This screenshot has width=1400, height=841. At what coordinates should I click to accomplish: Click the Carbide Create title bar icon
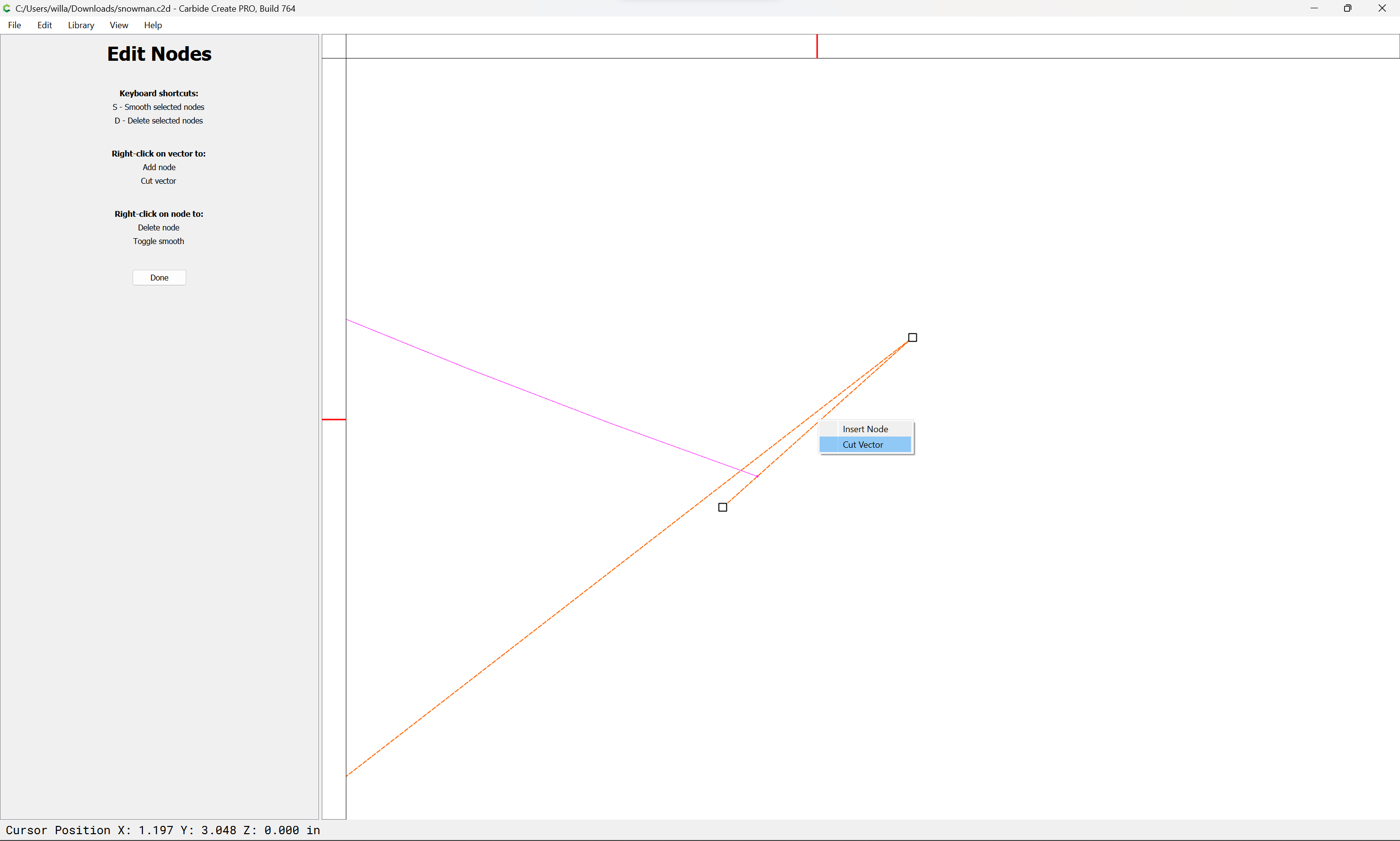[7, 8]
